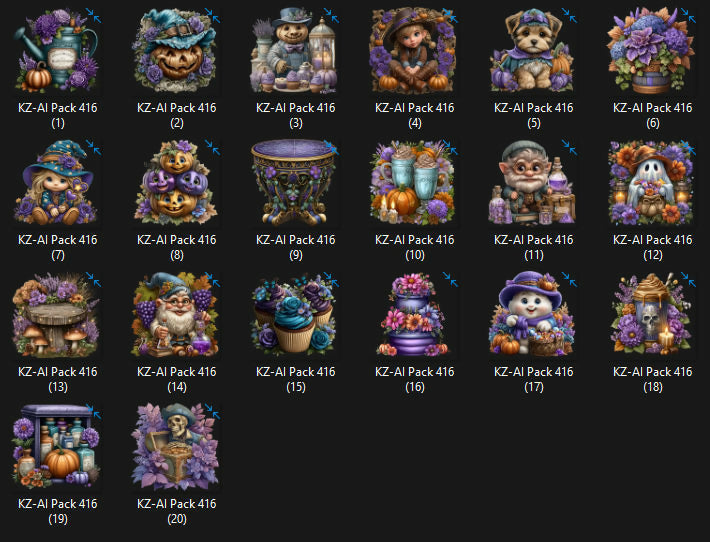This screenshot has height=542, width=710.
Task: Pick the ghost with orange hat thumbnail (12)
Action: pos(652,182)
